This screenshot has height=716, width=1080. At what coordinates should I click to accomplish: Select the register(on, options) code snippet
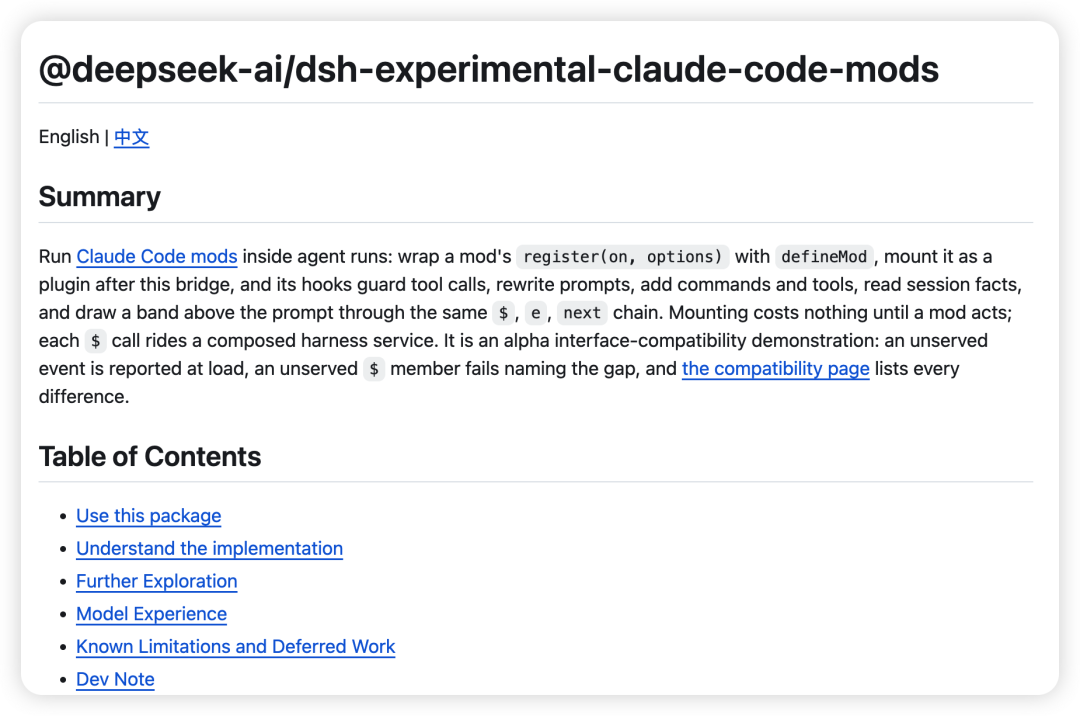[x=623, y=257]
